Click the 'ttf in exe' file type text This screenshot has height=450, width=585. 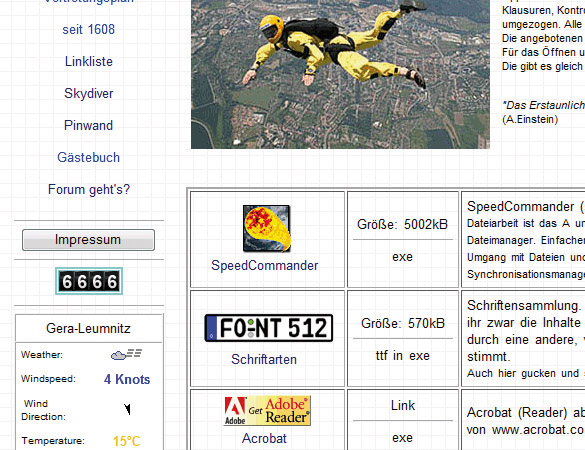403,356
